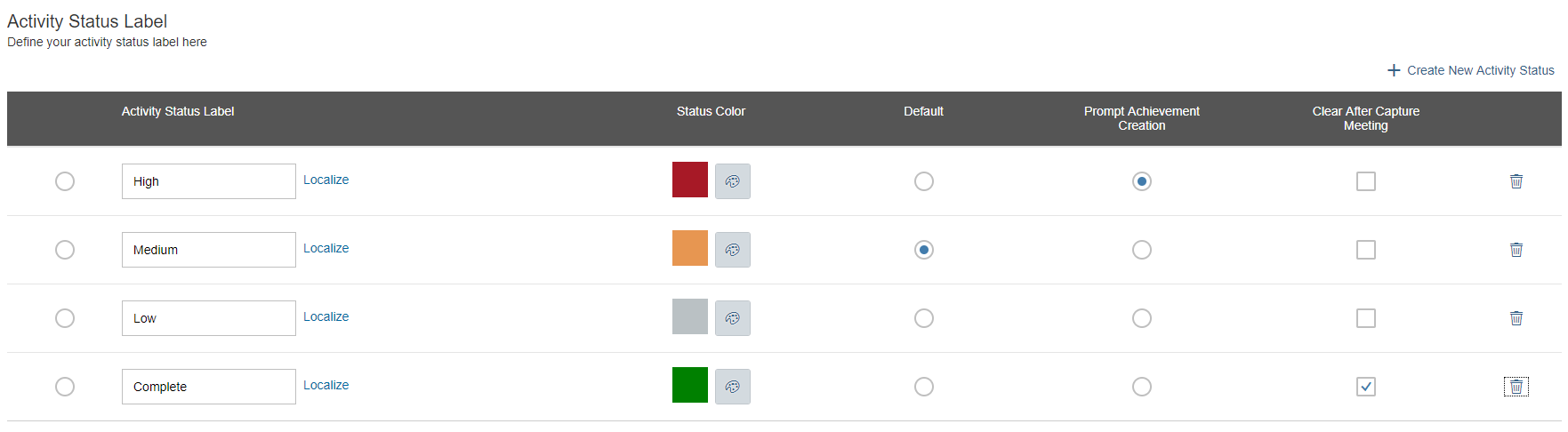The image size is (1568, 432).
Task: Select the row radio button for Complete
Action: tap(65, 387)
